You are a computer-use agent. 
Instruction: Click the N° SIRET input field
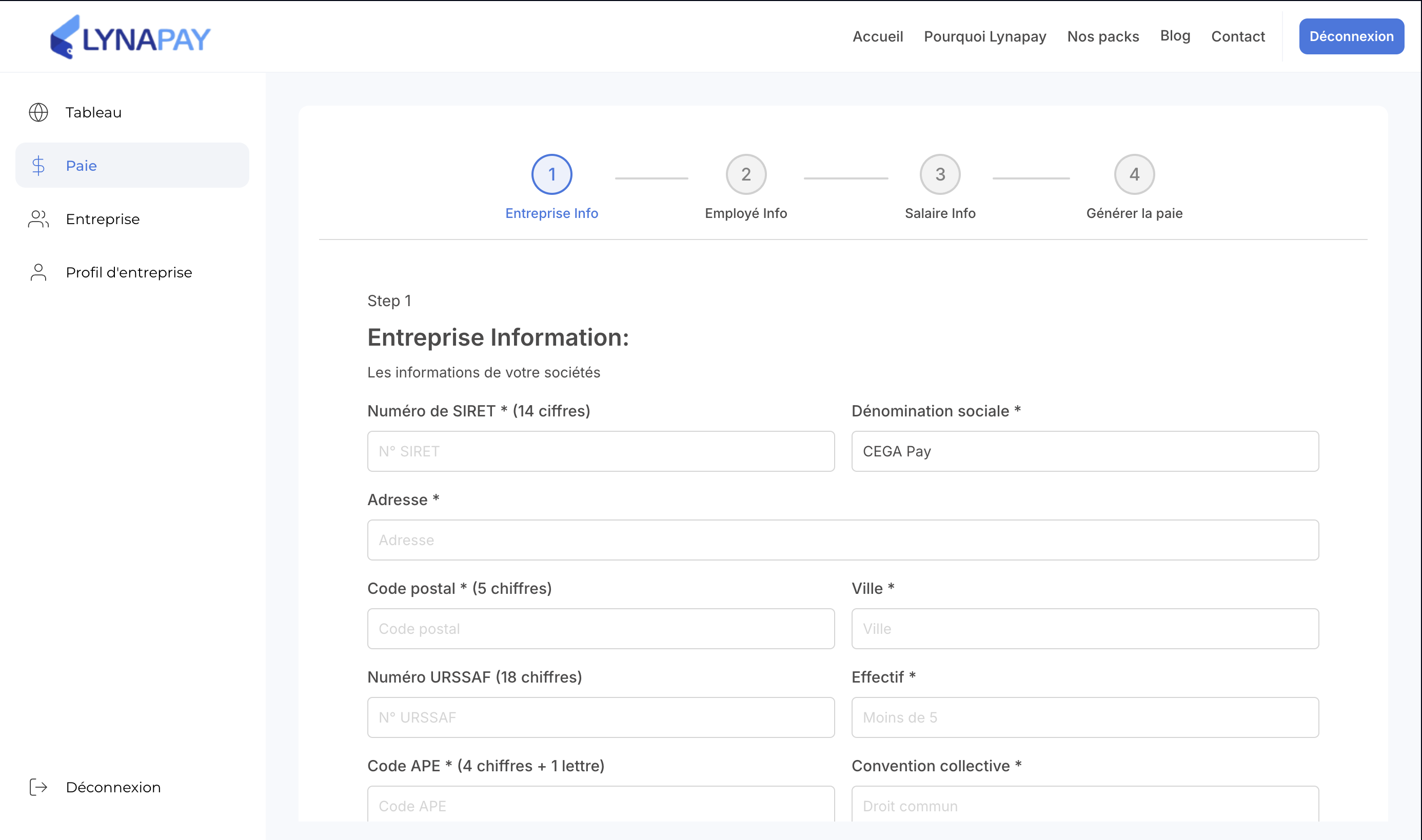601,451
